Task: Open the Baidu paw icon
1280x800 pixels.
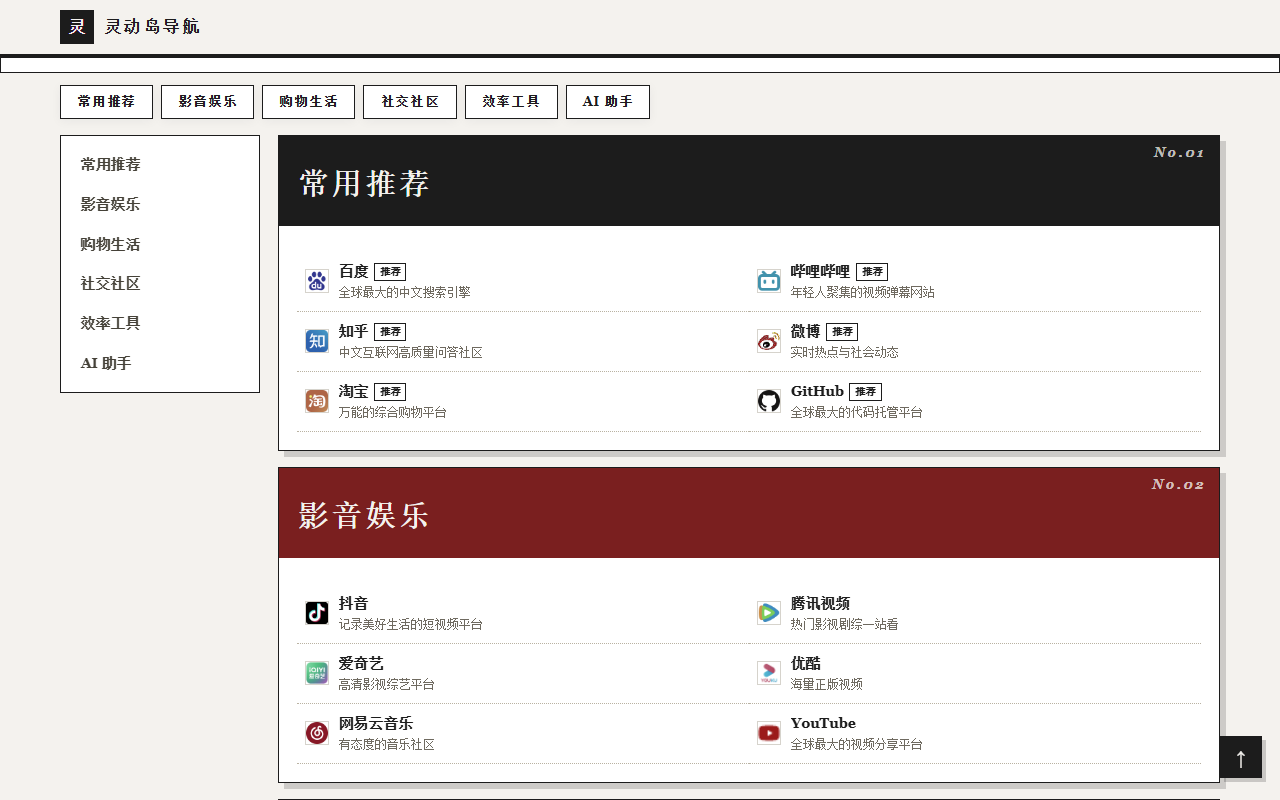Action: coord(317,281)
